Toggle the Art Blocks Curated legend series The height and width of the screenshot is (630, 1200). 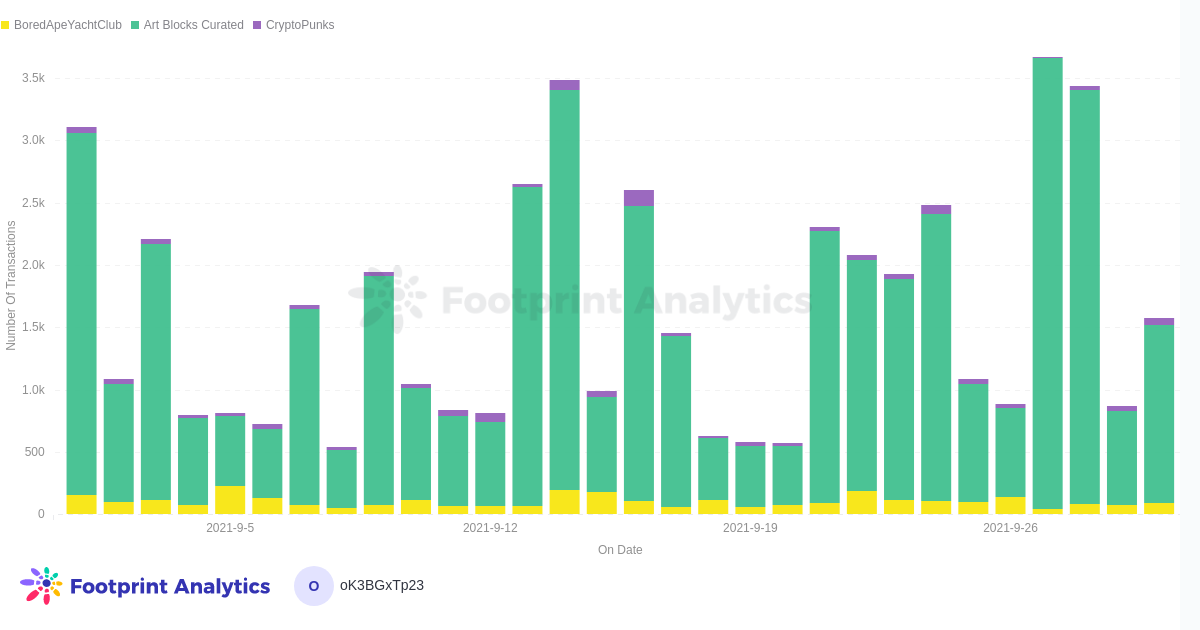[x=193, y=25]
